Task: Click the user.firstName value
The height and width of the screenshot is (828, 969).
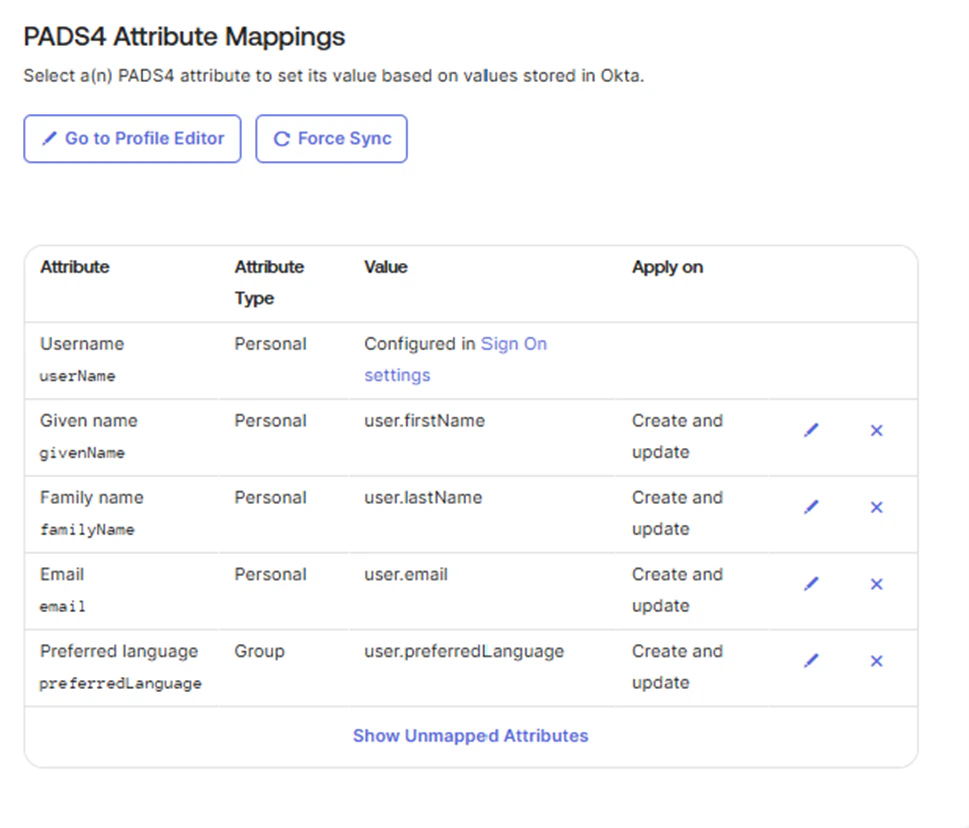Action: tap(425, 421)
